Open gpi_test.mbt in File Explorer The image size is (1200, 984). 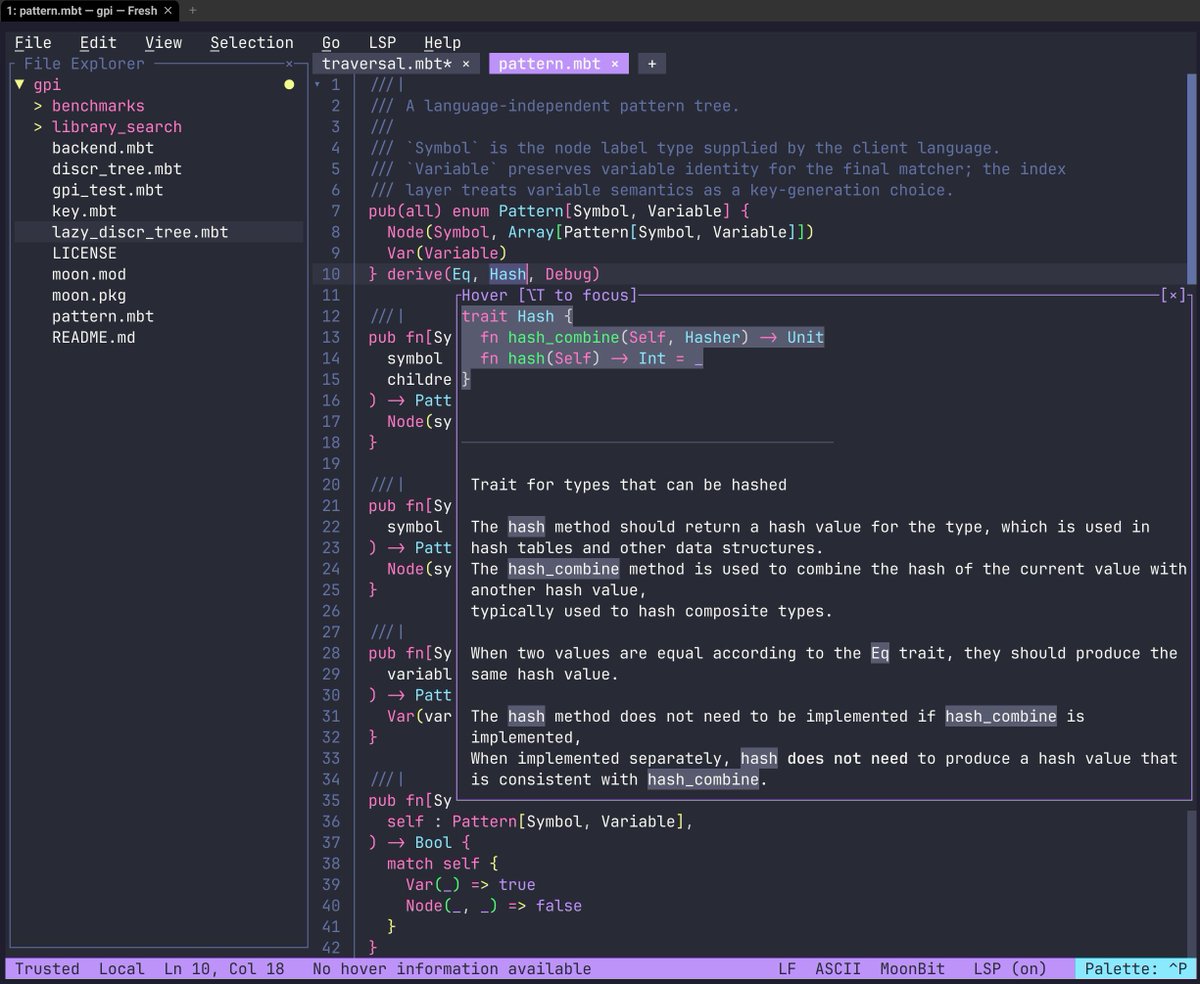(x=107, y=190)
